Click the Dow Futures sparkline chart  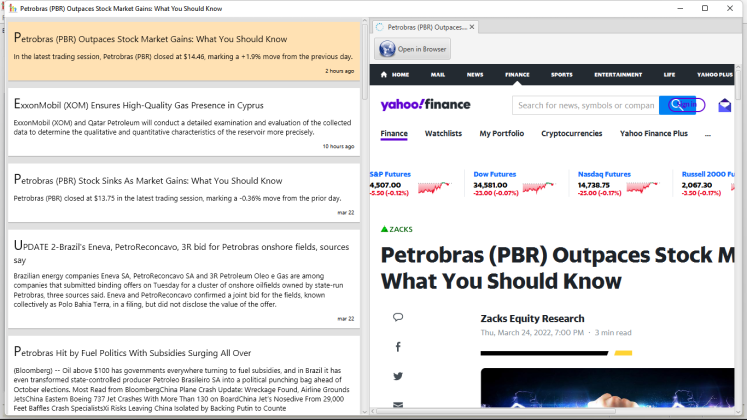pos(538,188)
